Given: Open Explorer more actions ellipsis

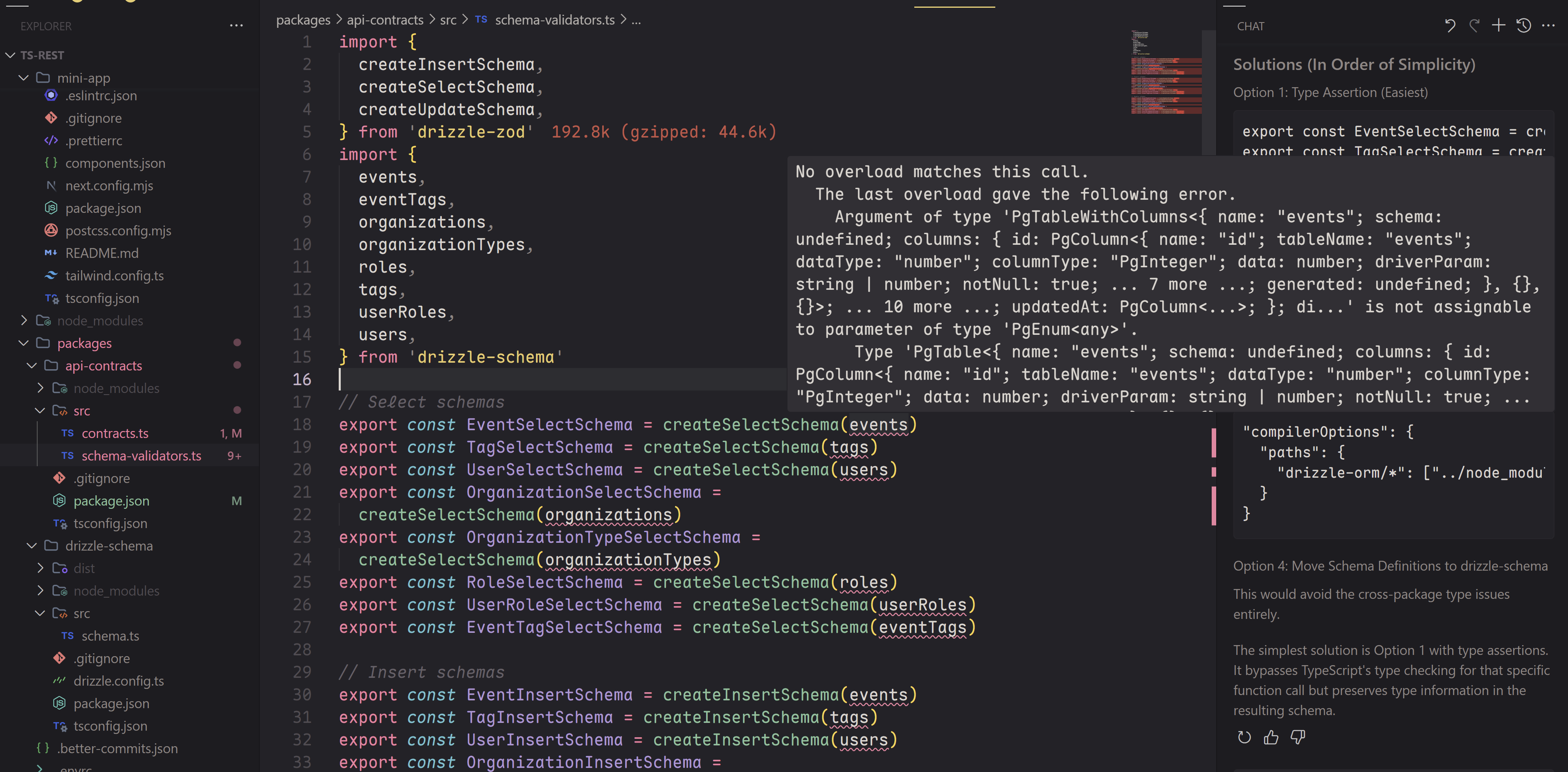Looking at the screenshot, I should (x=236, y=25).
